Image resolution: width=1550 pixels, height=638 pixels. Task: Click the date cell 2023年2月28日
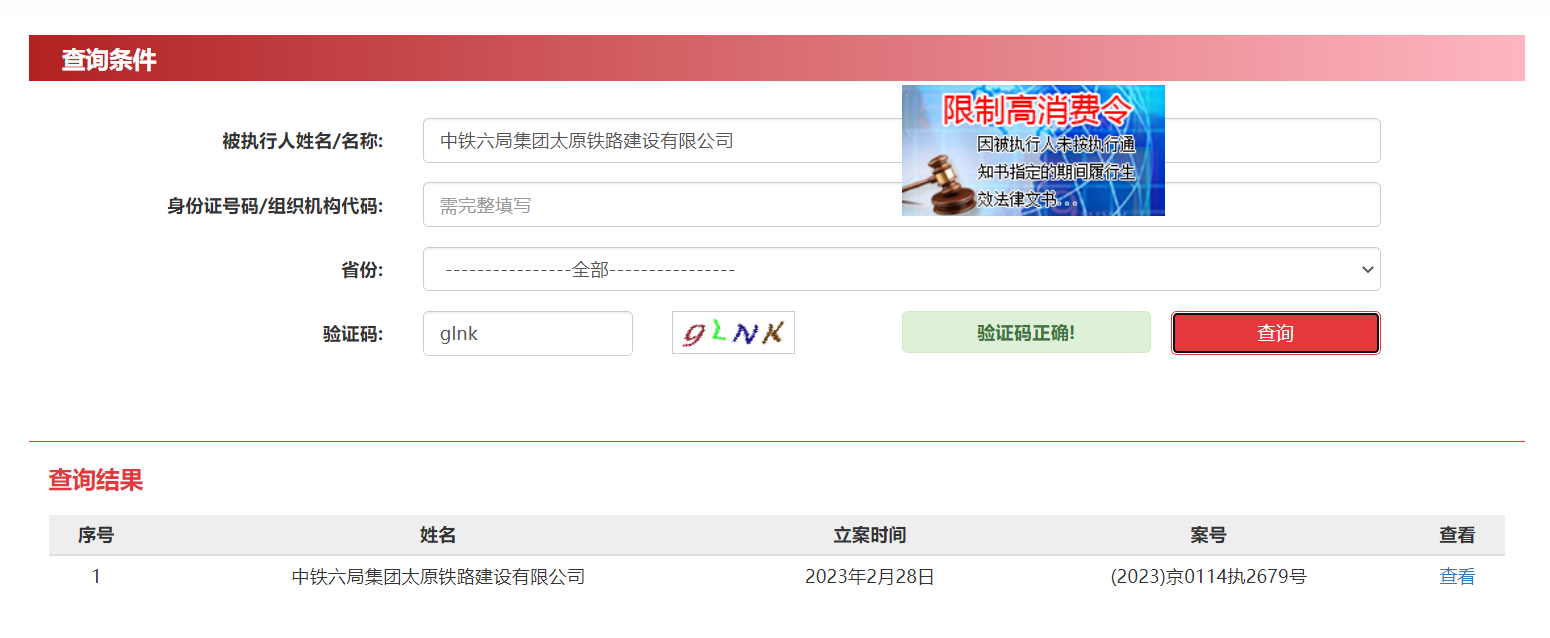tap(870, 577)
